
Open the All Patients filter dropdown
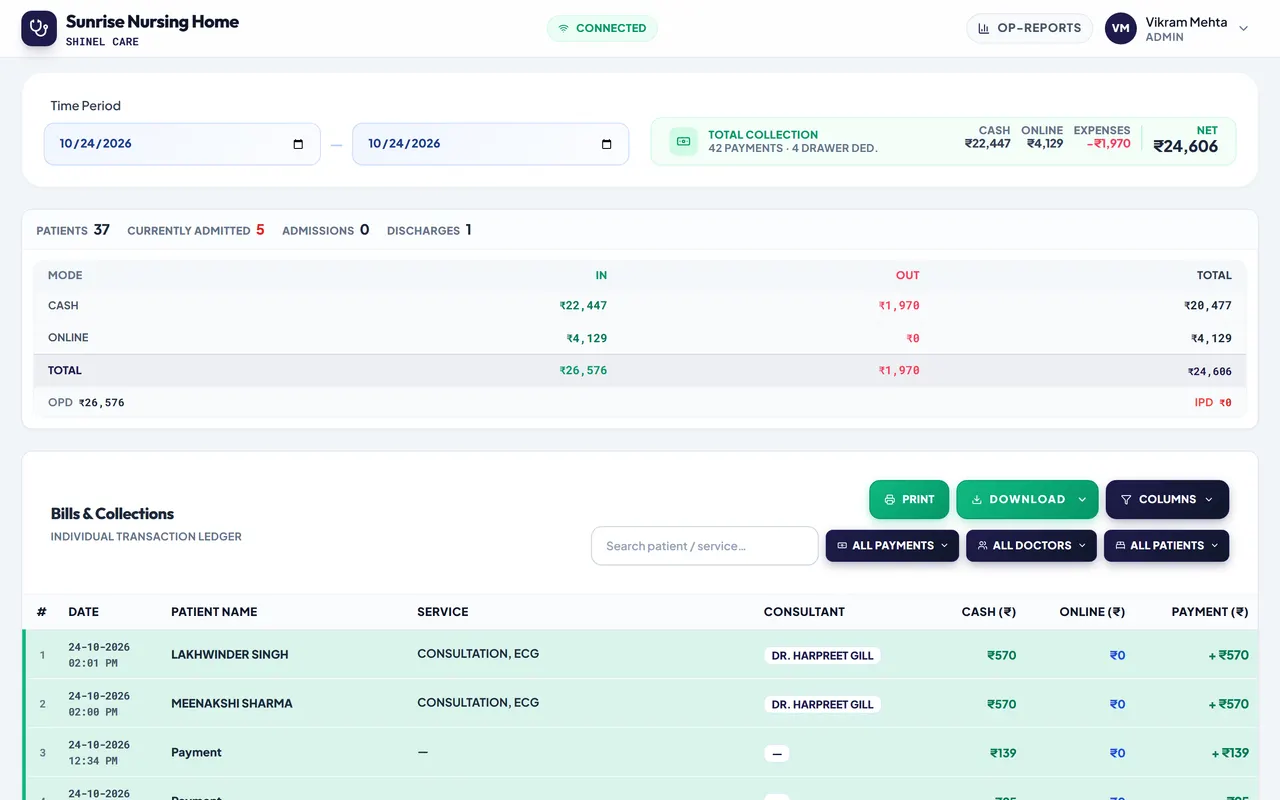[x=1166, y=546]
